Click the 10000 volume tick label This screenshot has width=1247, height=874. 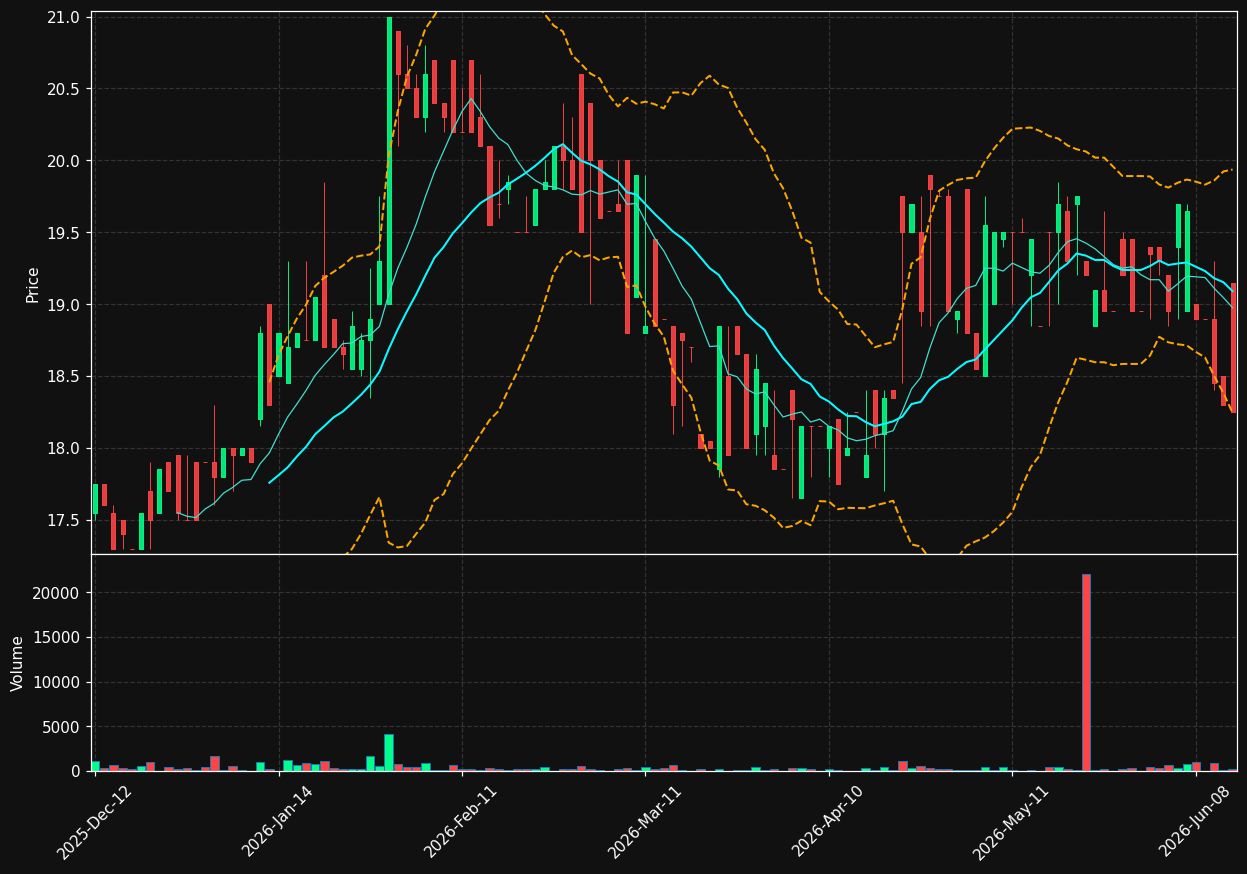click(x=59, y=683)
